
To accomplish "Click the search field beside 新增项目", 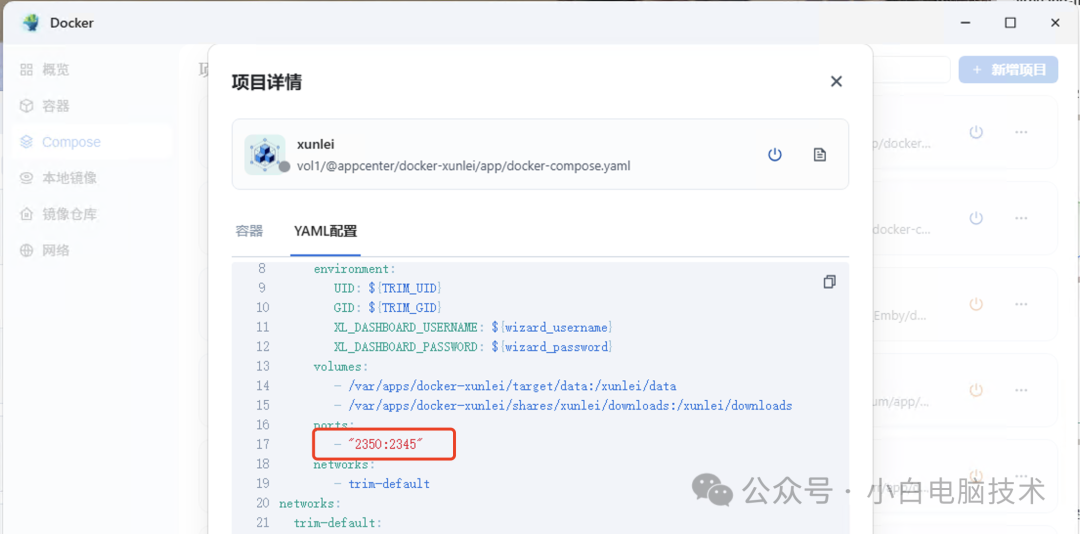I will point(911,70).
